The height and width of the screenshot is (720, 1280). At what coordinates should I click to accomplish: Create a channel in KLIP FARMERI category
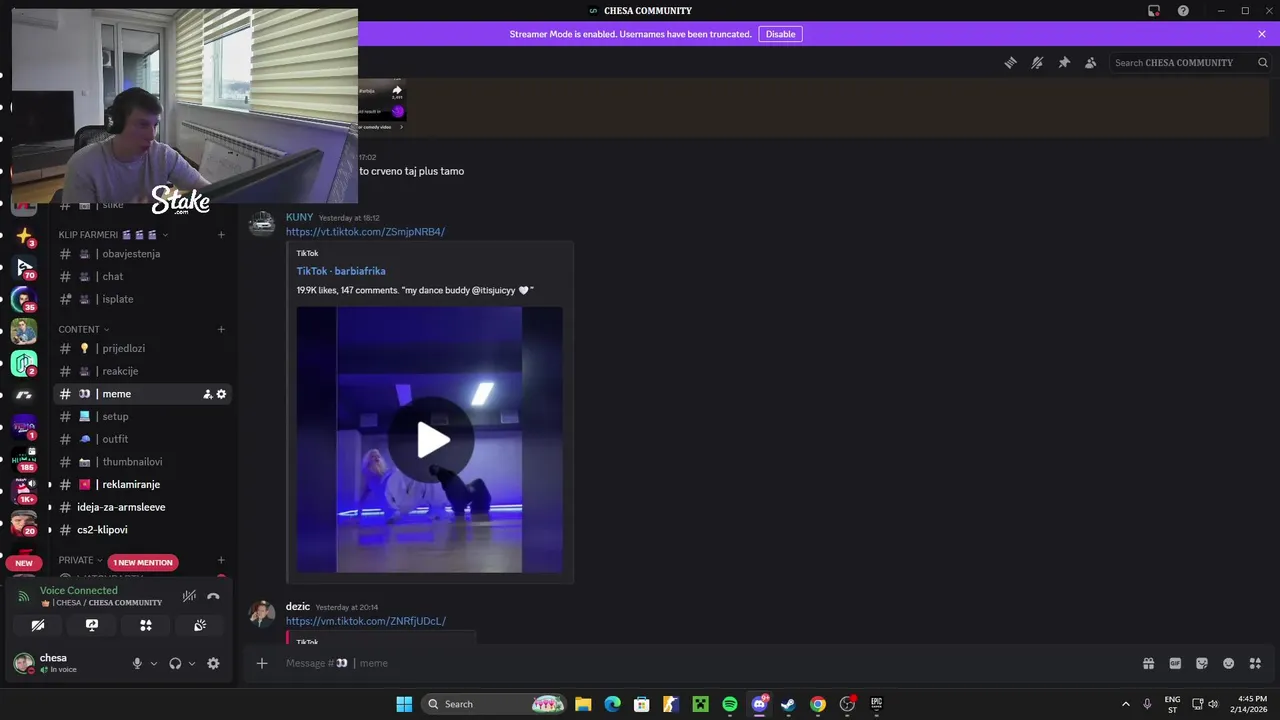[221, 235]
